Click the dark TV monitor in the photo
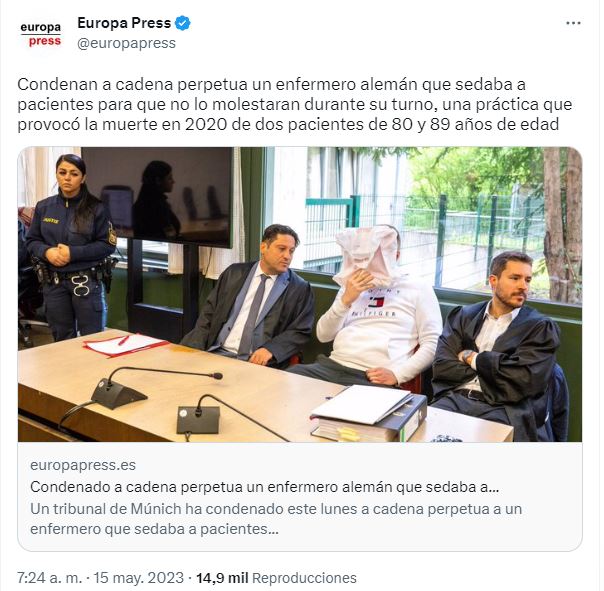604x591 pixels. [x=157, y=197]
